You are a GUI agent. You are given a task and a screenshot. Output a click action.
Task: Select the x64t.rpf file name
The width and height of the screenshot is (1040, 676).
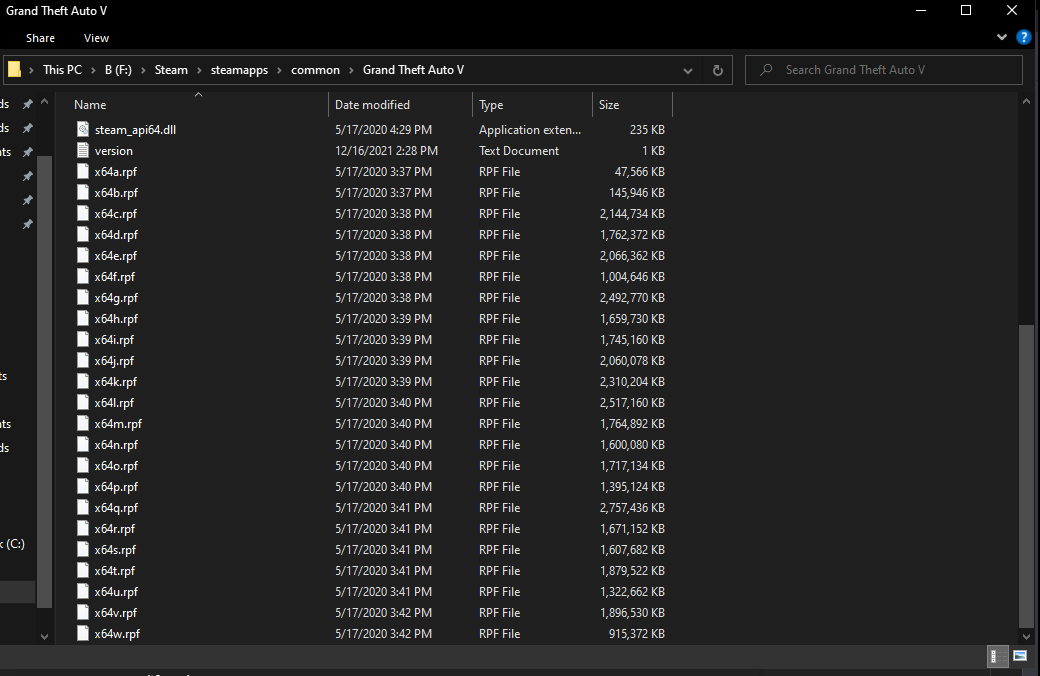click(x=115, y=571)
